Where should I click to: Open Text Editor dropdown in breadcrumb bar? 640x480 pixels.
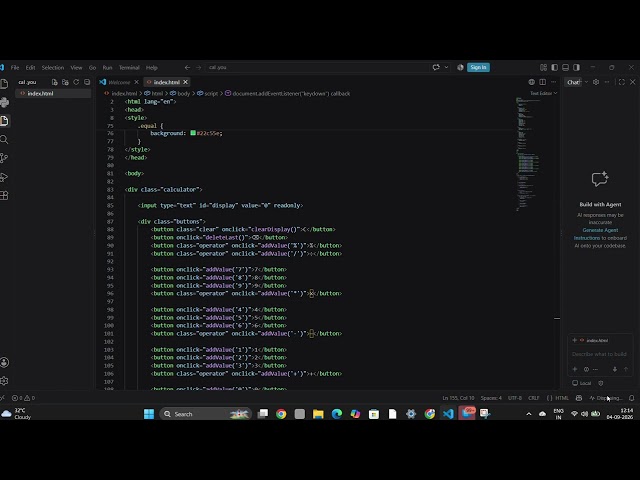coord(544,93)
